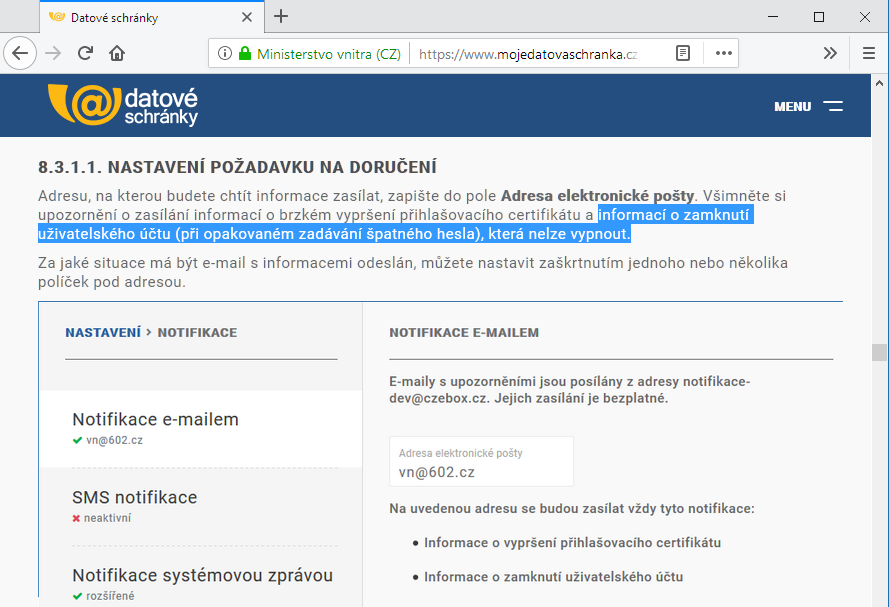Click the NOTIFIKACE breadcrumb text
This screenshot has height=607, width=889.
[197, 333]
